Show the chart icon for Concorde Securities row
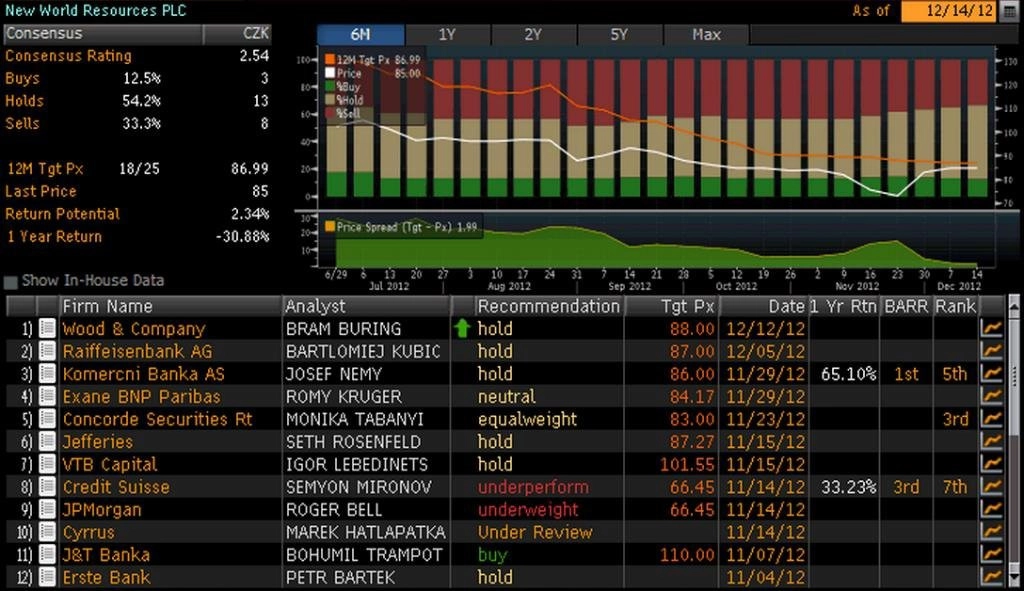This screenshot has height=591, width=1024. point(991,419)
